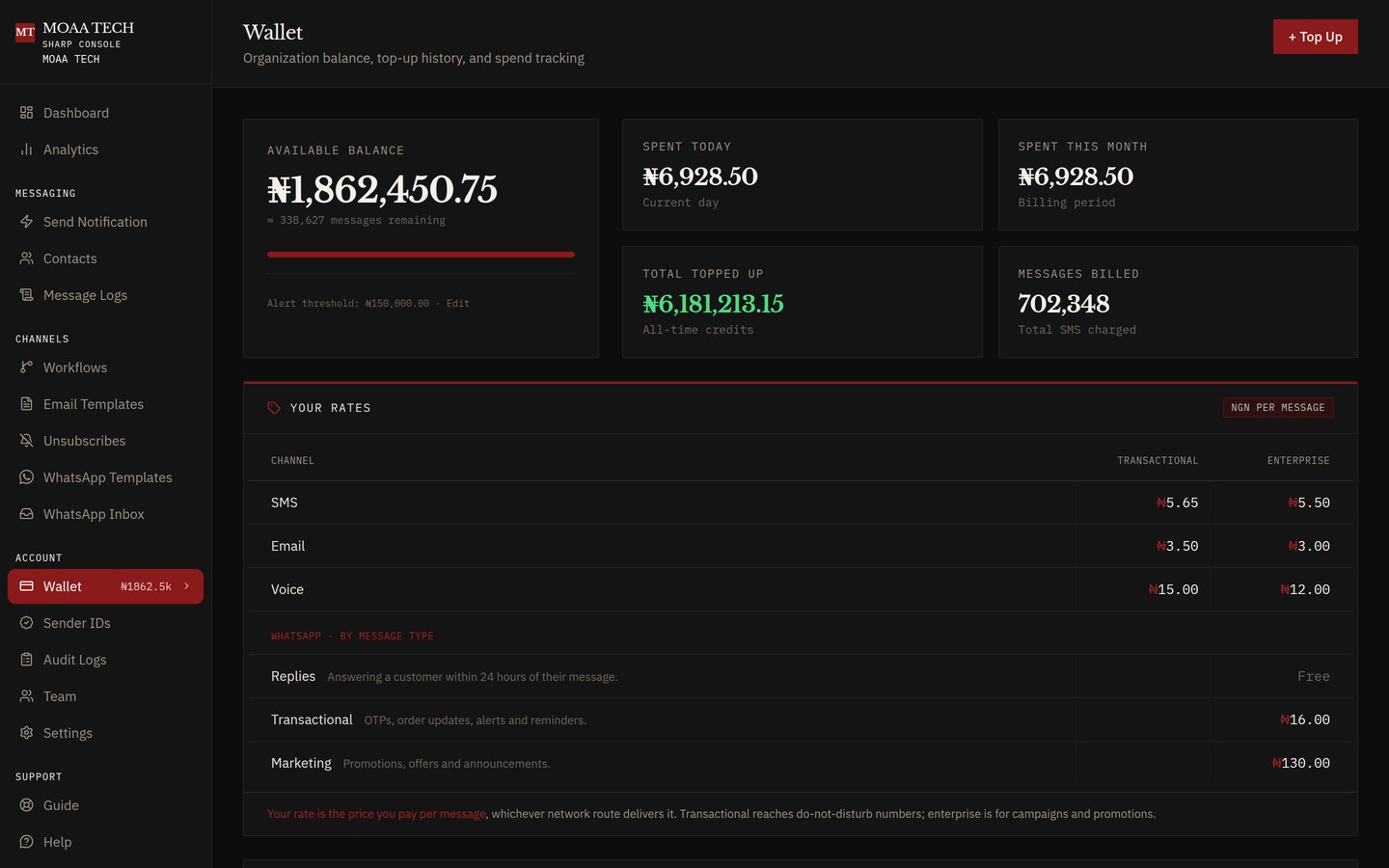1389x868 pixels.
Task: Click the tag icon beside Your Rates
Action: [274, 408]
